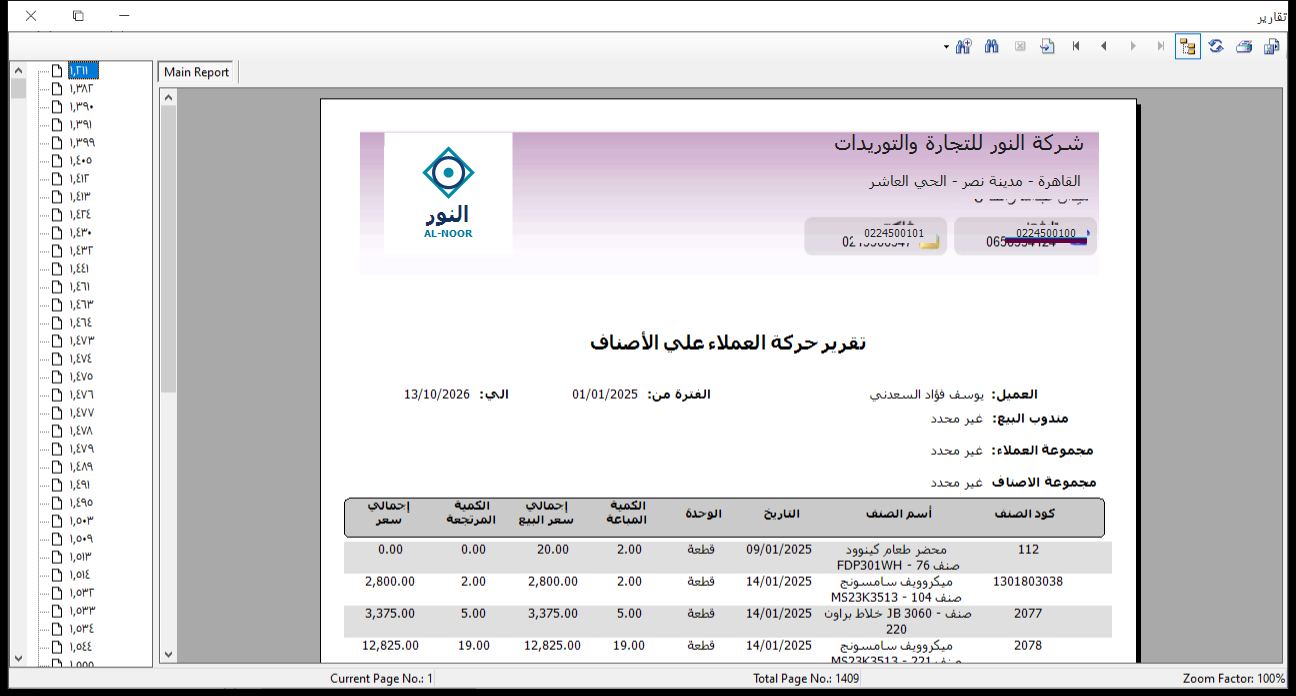Click the start date 01/01/2025
This screenshot has height=696, width=1296.
pos(604,394)
